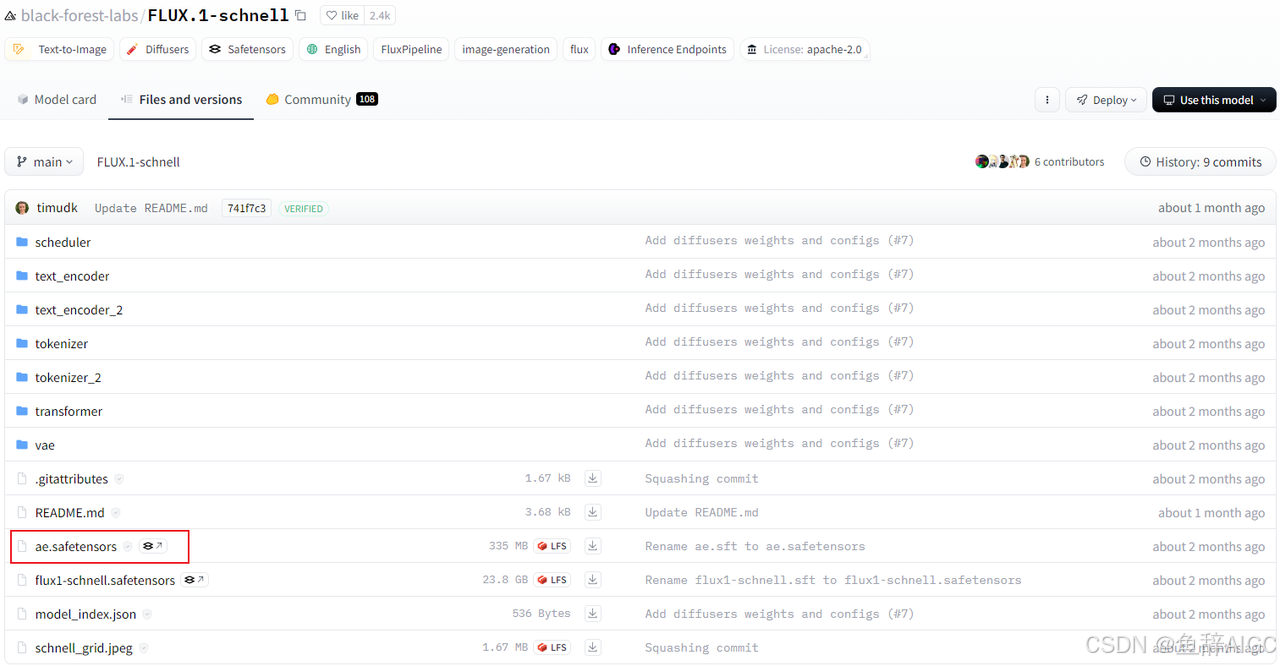Open the apache-2.0 license tag
1280x666 pixels.
[804, 49]
